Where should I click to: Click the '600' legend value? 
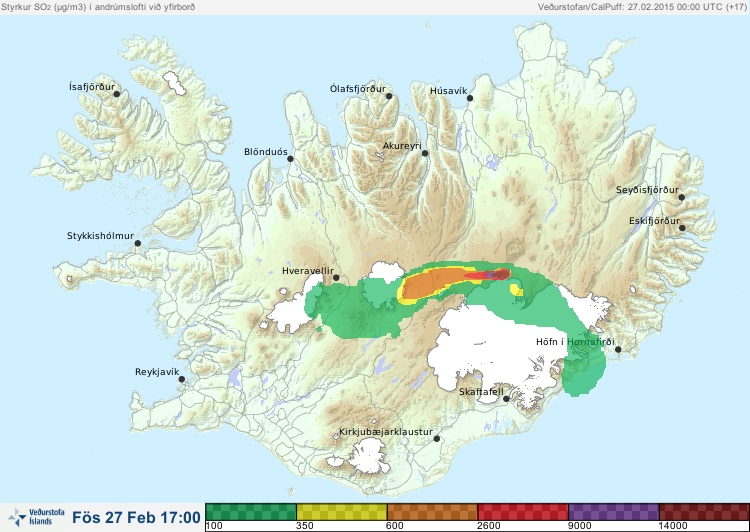point(395,526)
